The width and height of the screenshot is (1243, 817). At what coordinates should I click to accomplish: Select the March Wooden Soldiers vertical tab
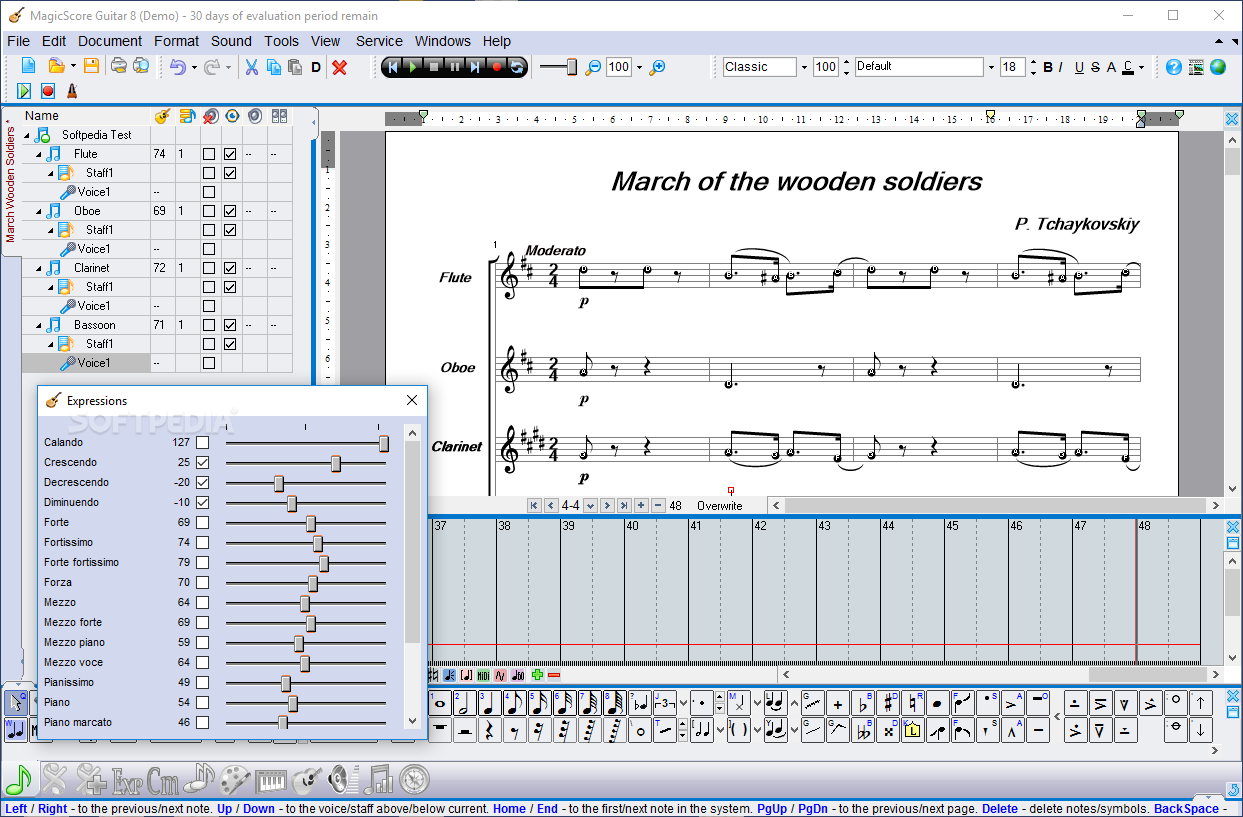[10, 183]
